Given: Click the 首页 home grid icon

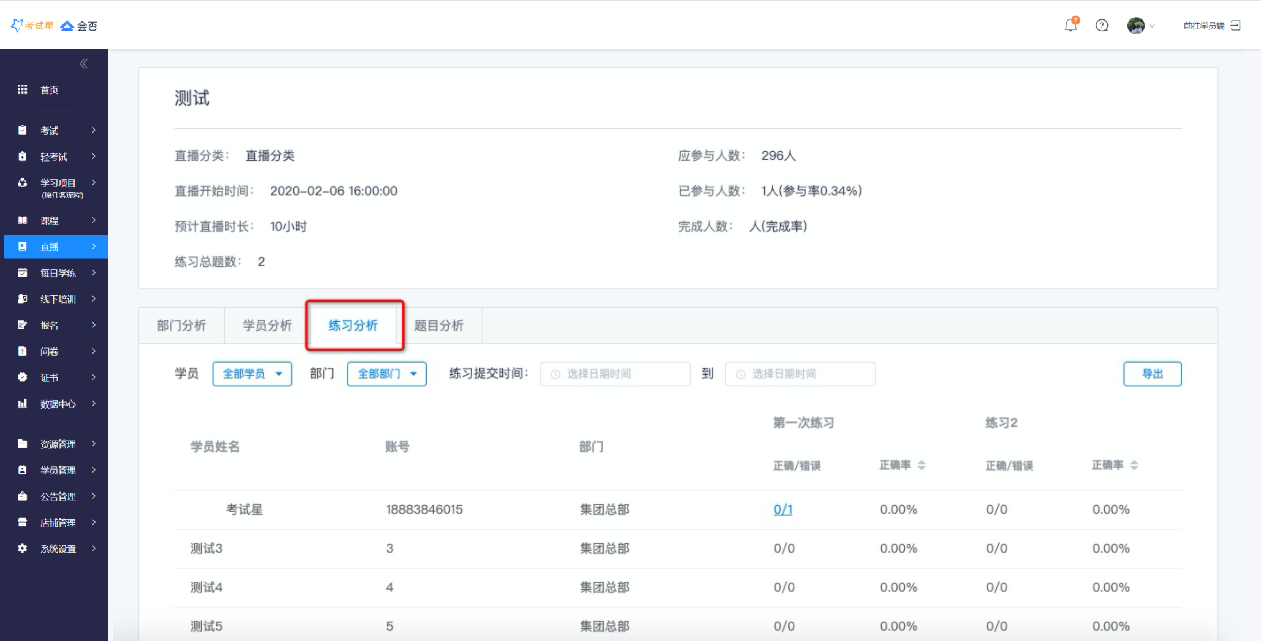Looking at the screenshot, I should [x=22, y=90].
